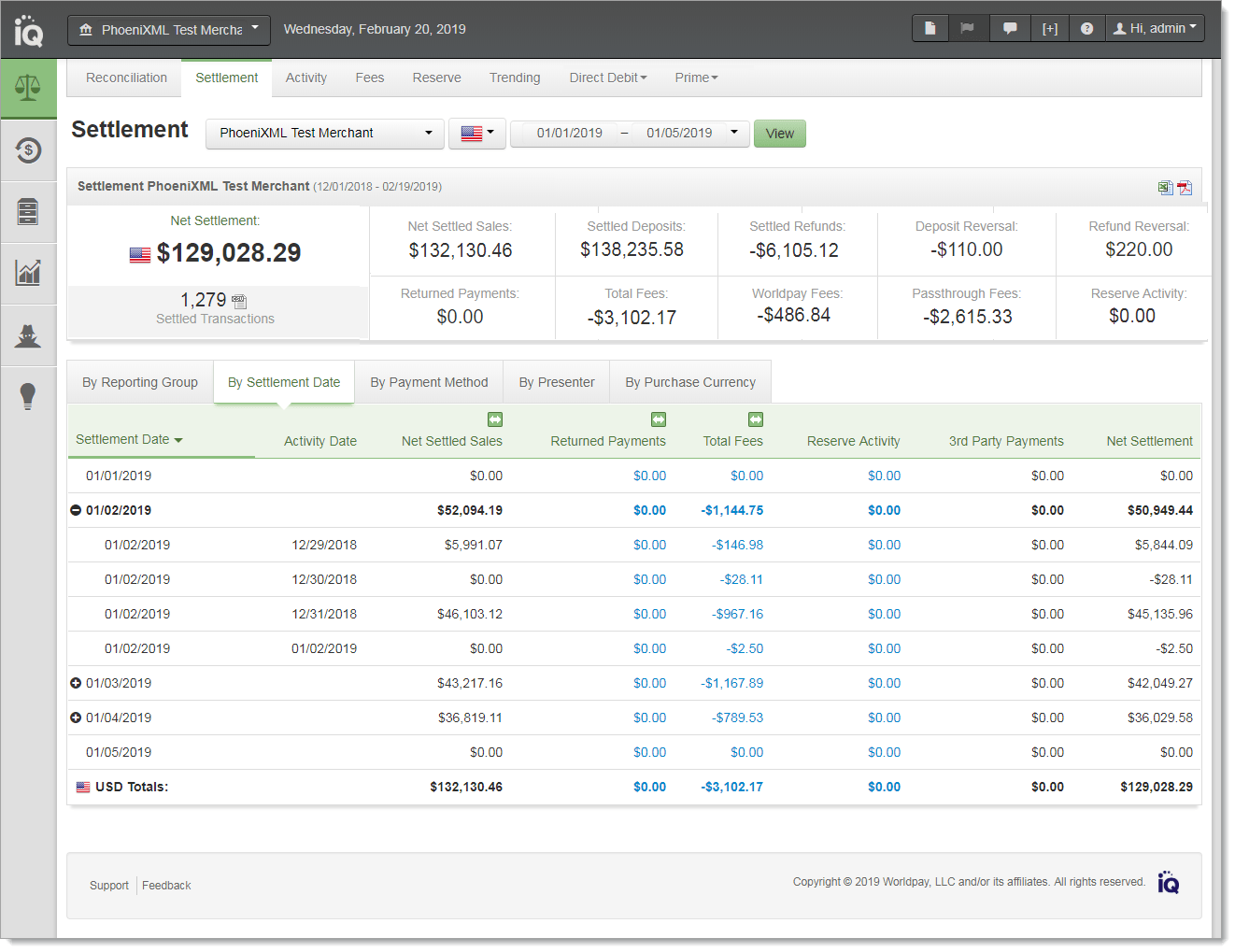Open the help question mark icon
The width and height of the screenshot is (1235, 952).
(x=1086, y=28)
